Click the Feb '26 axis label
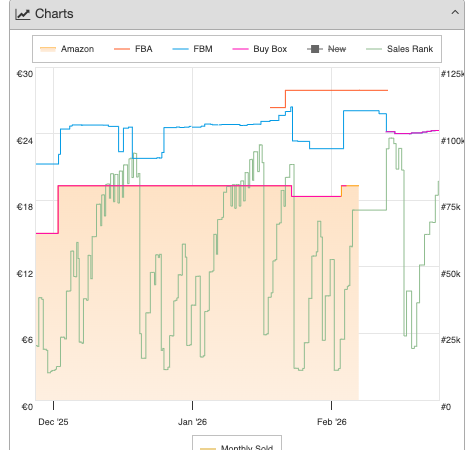 coord(332,422)
